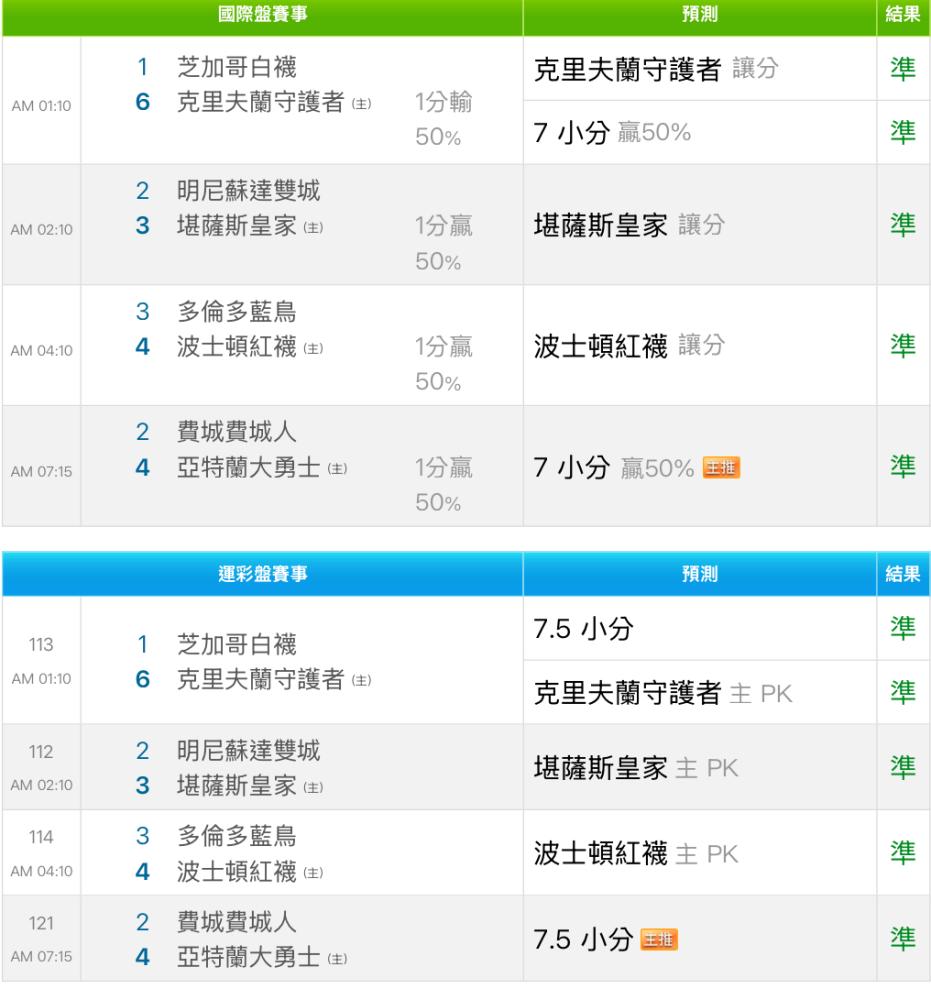This screenshot has width=931, height=1000.
Task: Click the 準 result for 波士頓紅襪 讓分
Action: [903, 346]
